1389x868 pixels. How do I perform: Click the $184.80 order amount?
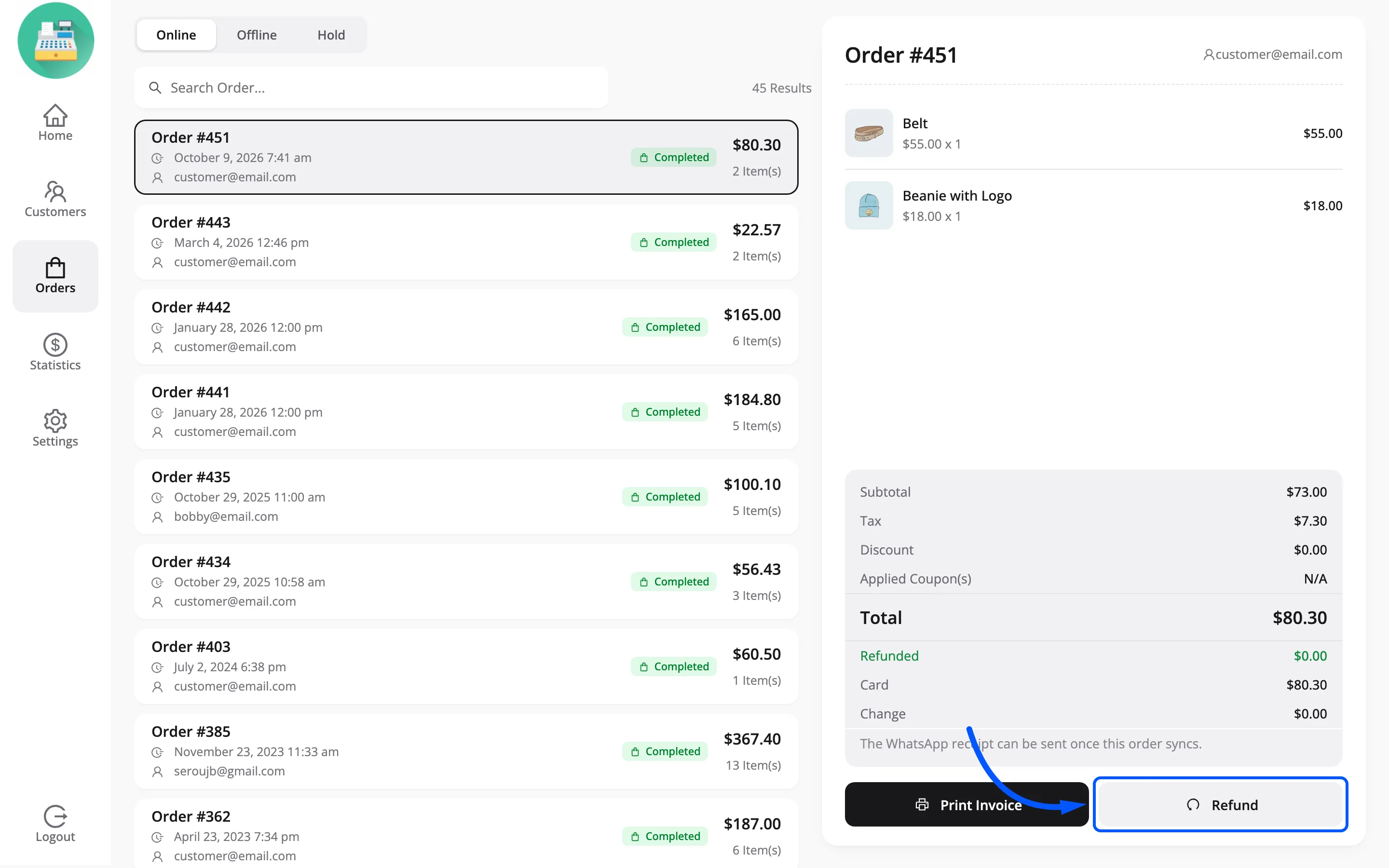[x=752, y=400]
